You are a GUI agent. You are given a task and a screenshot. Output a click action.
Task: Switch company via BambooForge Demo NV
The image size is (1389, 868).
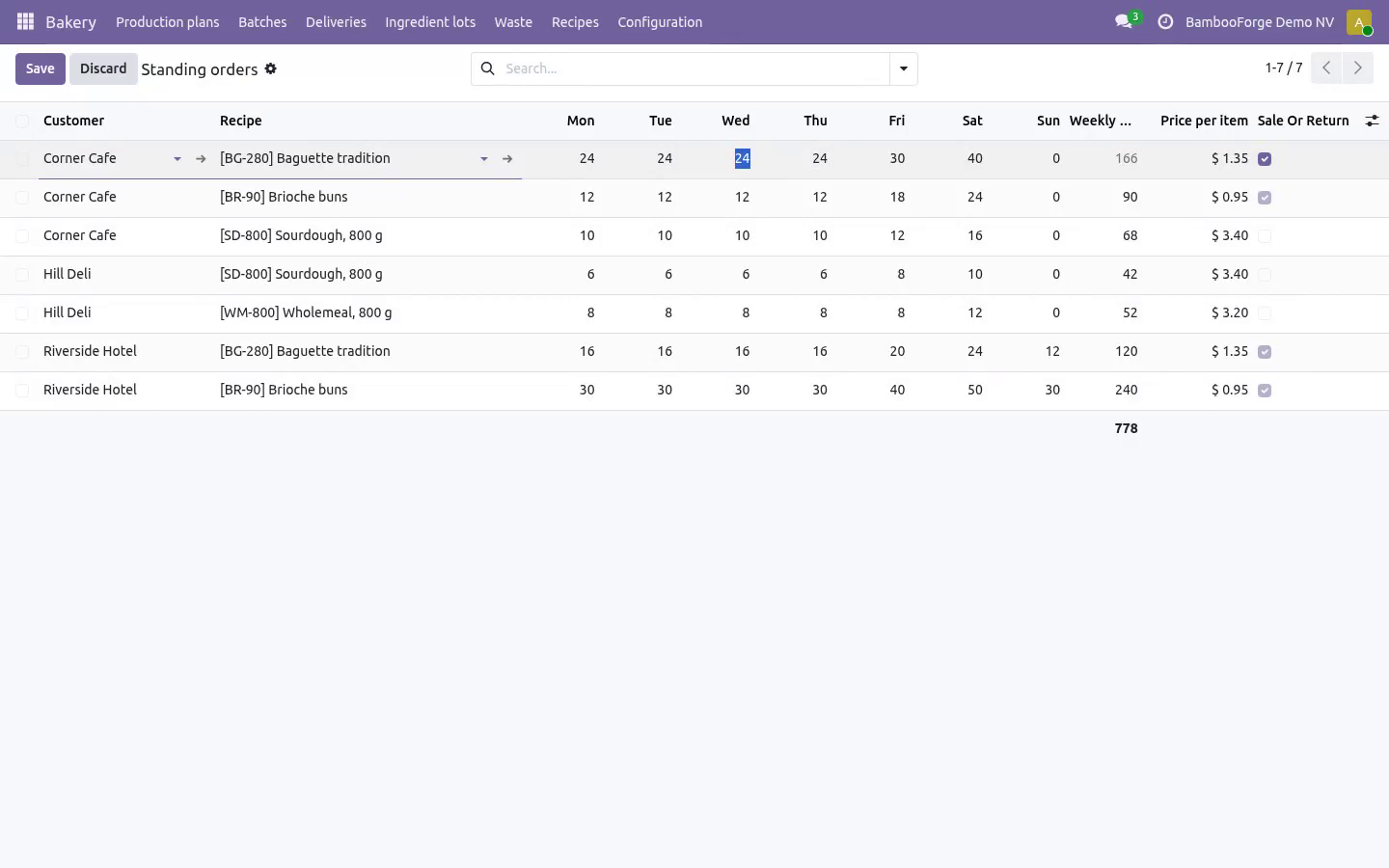[1259, 22]
